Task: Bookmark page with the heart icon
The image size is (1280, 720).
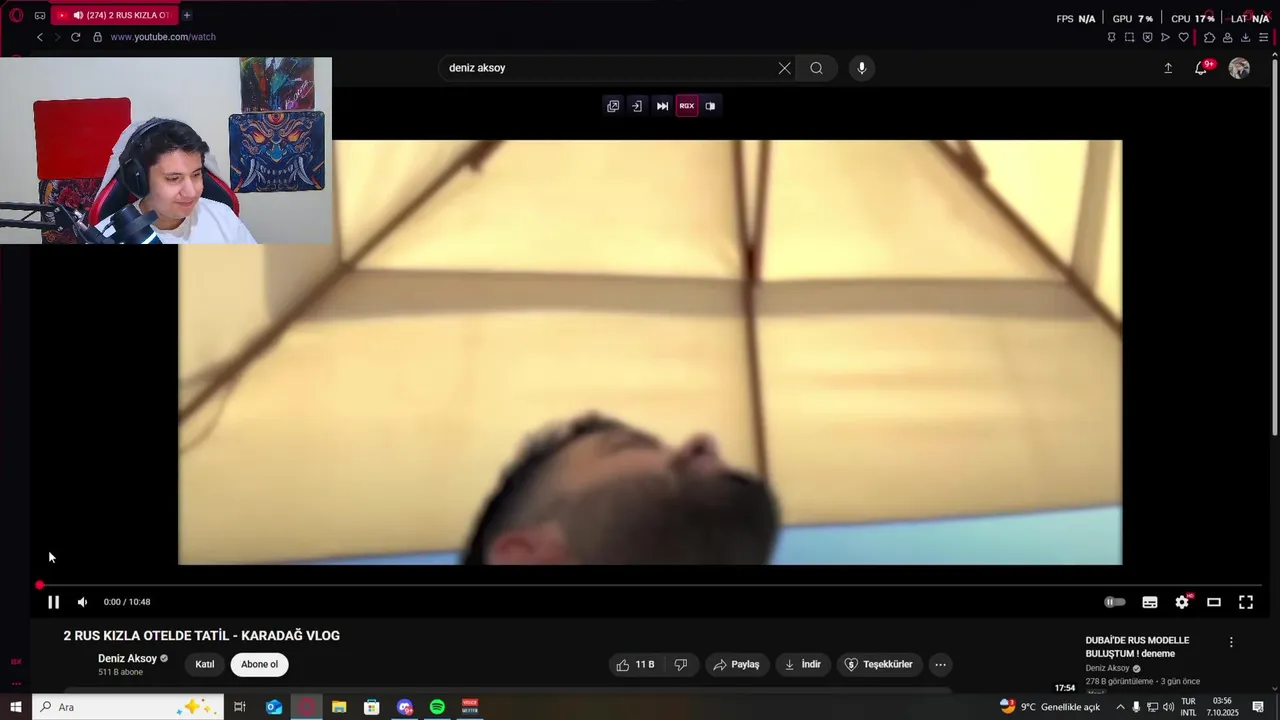Action: [x=1183, y=37]
